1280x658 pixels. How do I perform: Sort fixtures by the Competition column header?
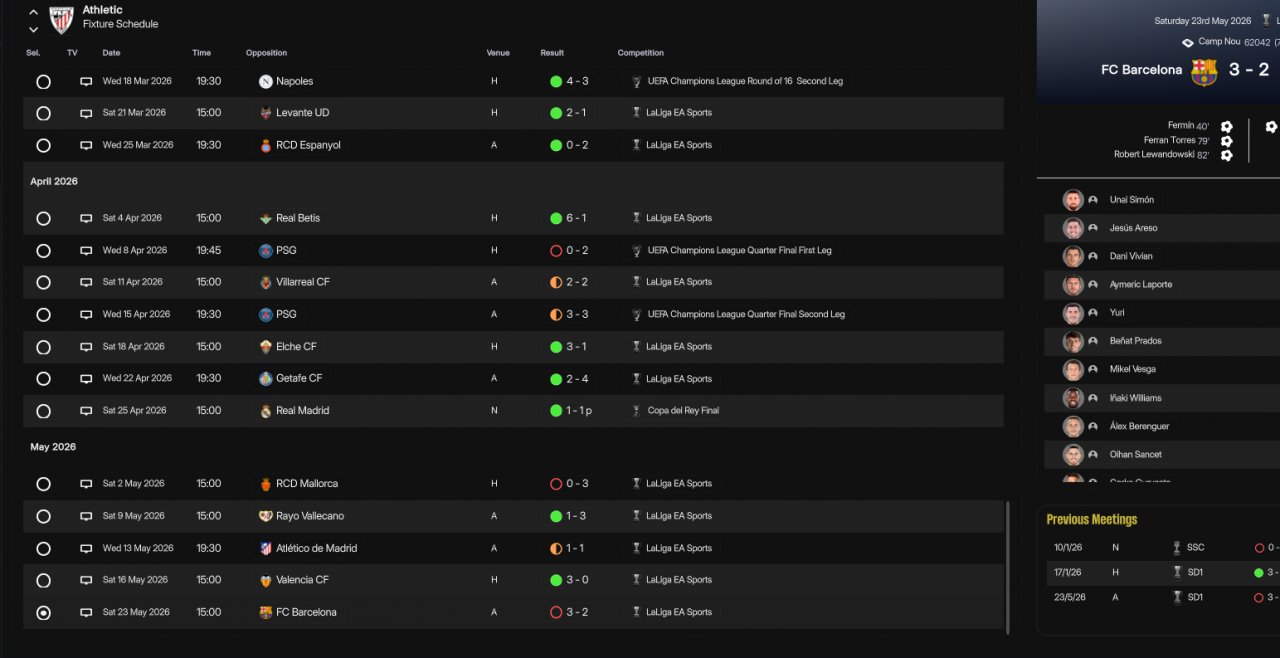640,53
